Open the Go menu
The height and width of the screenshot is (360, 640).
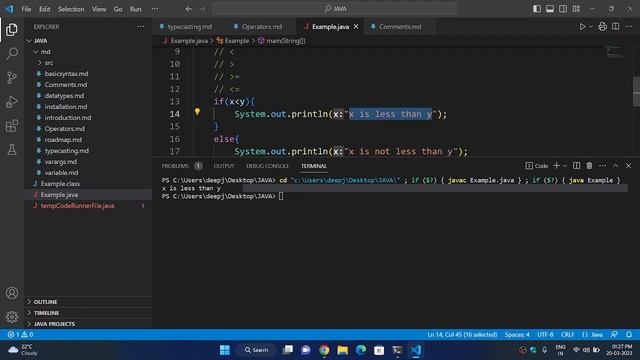tap(118, 9)
